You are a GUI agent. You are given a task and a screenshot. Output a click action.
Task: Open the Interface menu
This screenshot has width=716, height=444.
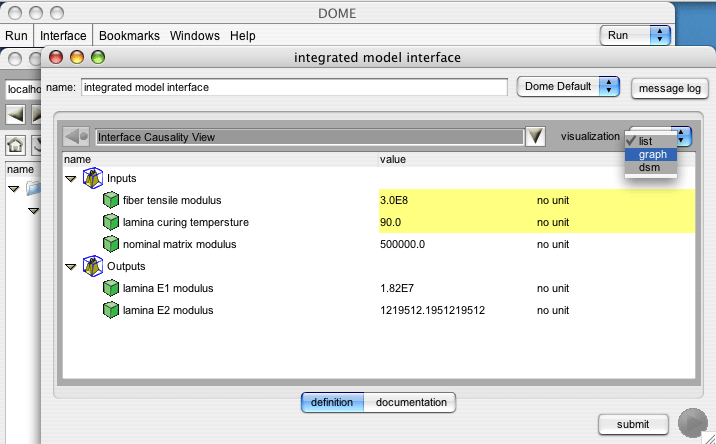pyautogui.click(x=63, y=36)
